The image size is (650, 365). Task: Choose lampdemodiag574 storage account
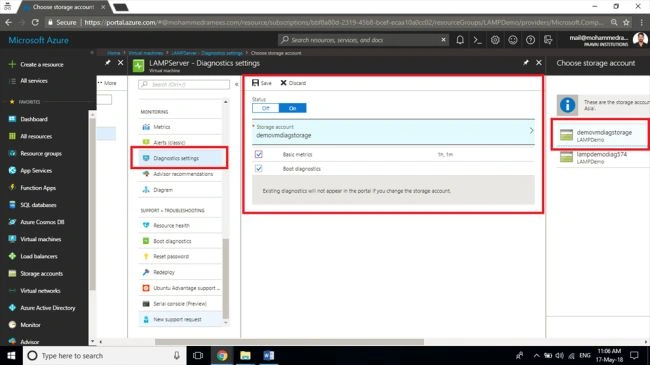(x=601, y=158)
